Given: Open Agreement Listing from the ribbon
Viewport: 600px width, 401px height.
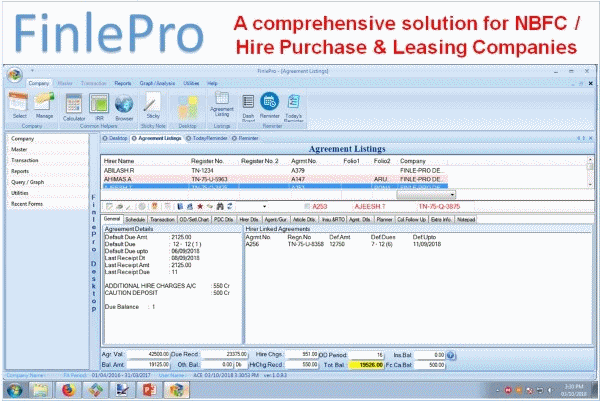Looking at the screenshot, I should coord(222,104).
